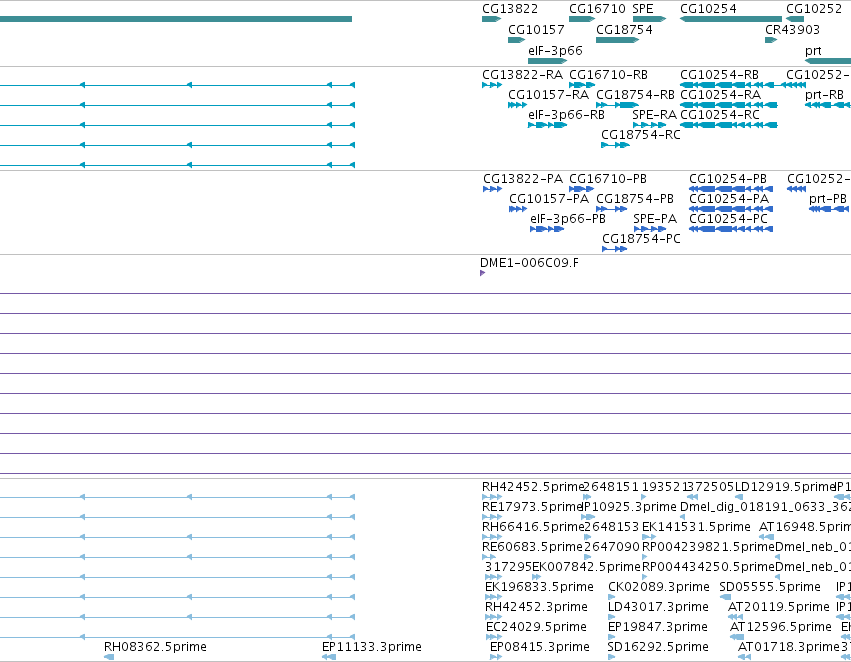The height and width of the screenshot is (662, 851).
Task: Click the CG16710 gene label
Action: 597,9
